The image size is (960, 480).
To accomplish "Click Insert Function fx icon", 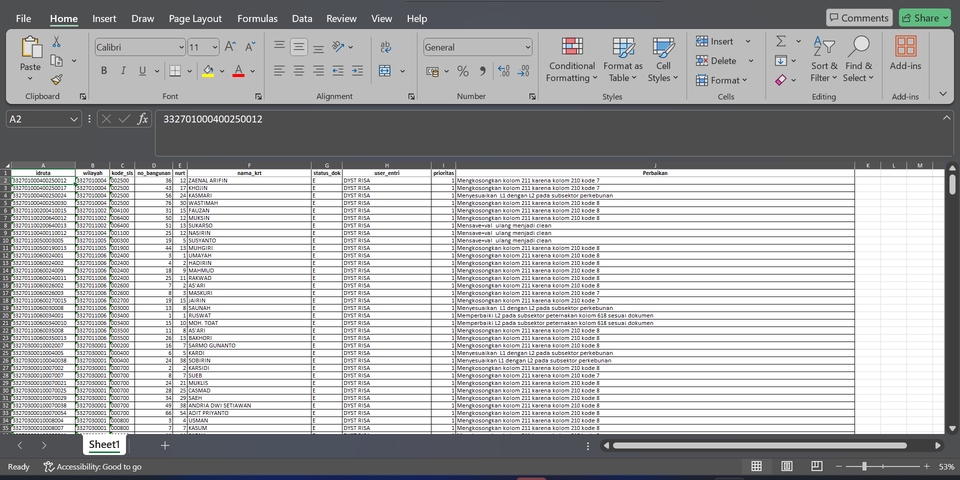I will click(x=142, y=119).
